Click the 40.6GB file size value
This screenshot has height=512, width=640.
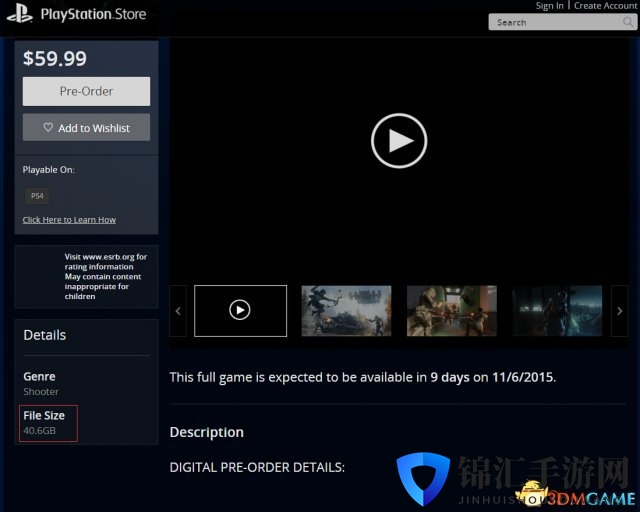pos(39,431)
